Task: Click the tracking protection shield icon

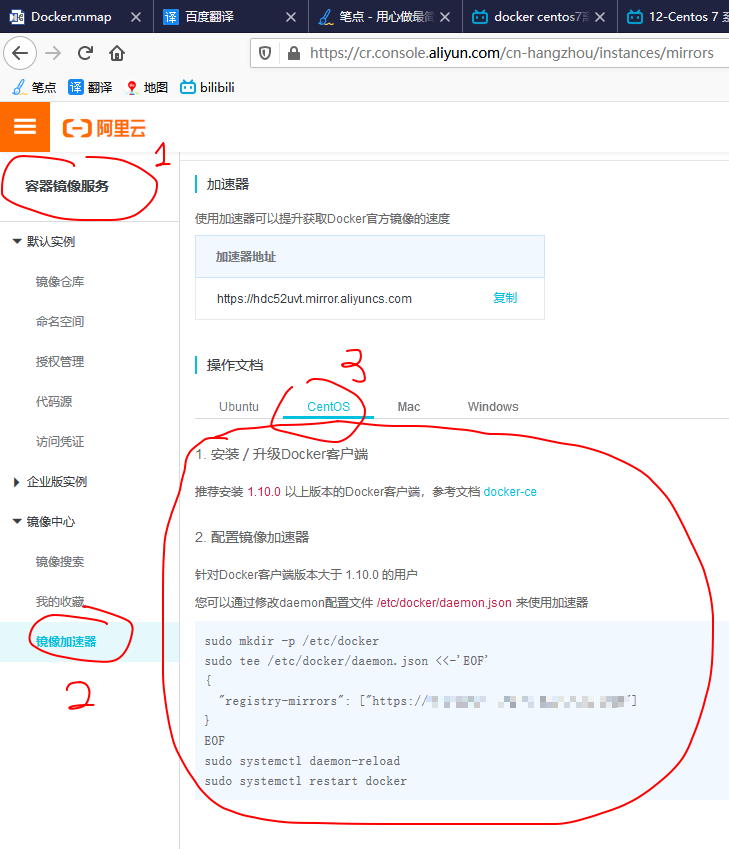Action: tap(265, 53)
